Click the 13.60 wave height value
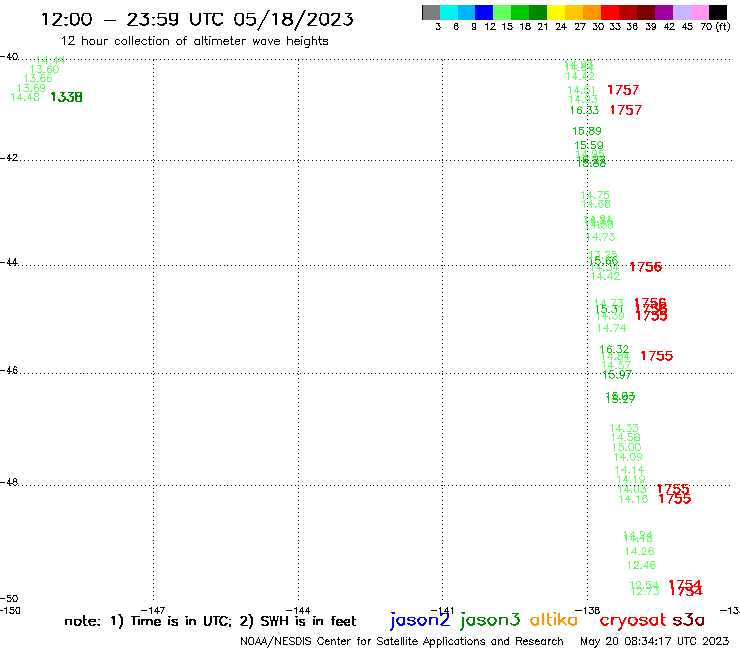This screenshot has height=650, width=740. 44,69
